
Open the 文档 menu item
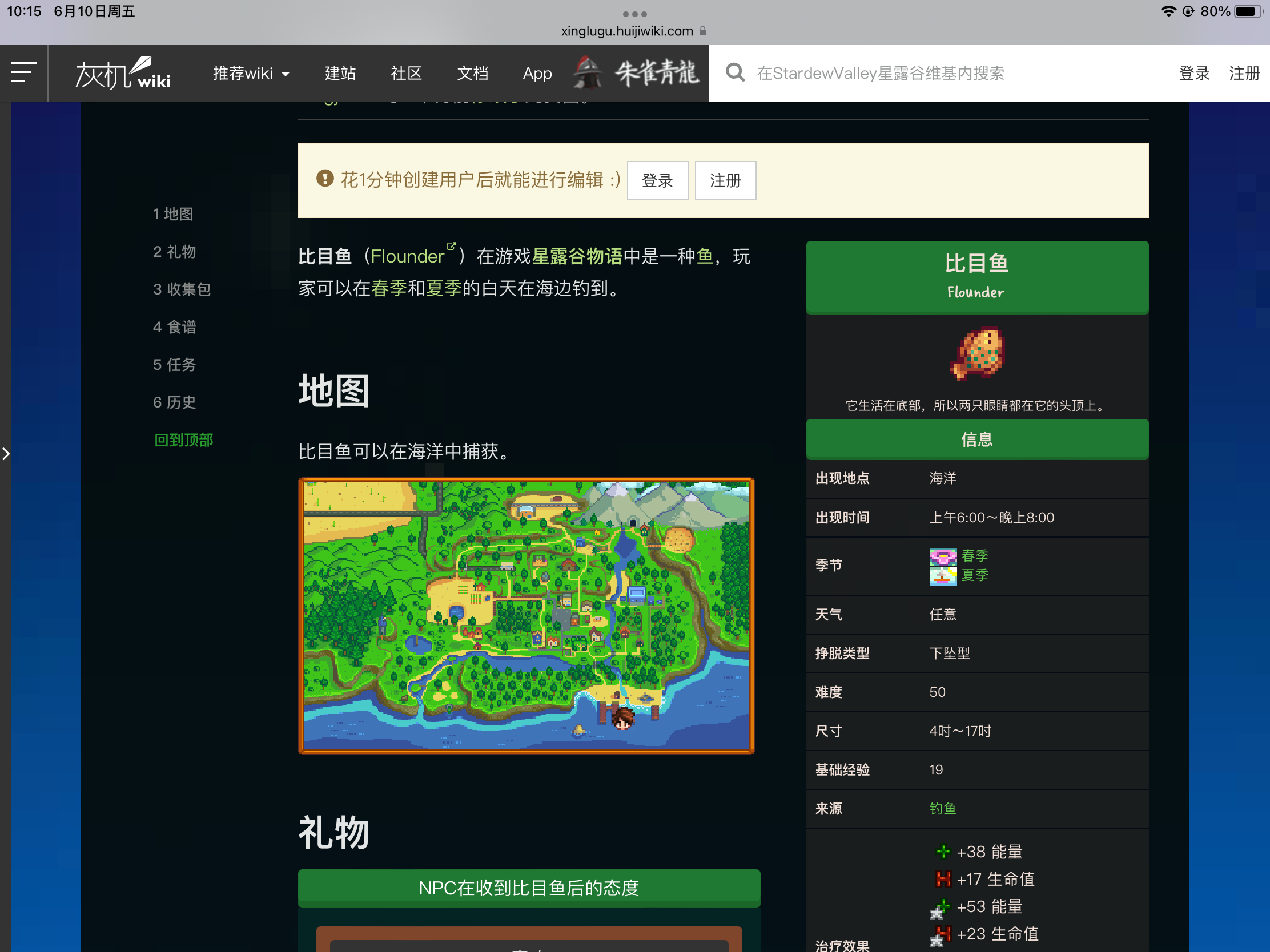[472, 74]
